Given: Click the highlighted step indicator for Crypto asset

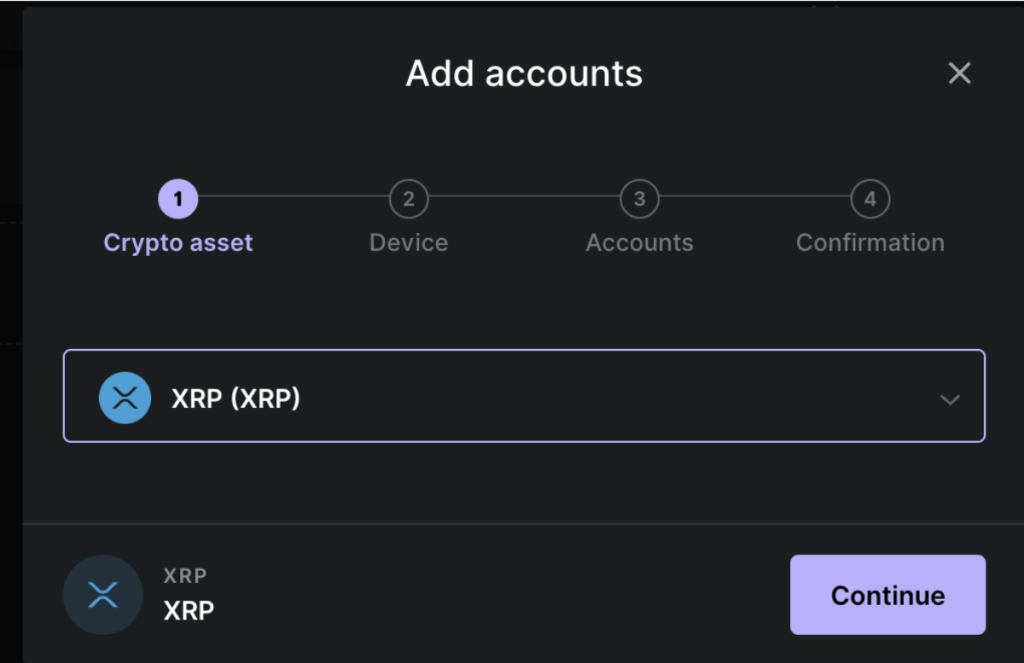Looking at the screenshot, I should (177, 198).
